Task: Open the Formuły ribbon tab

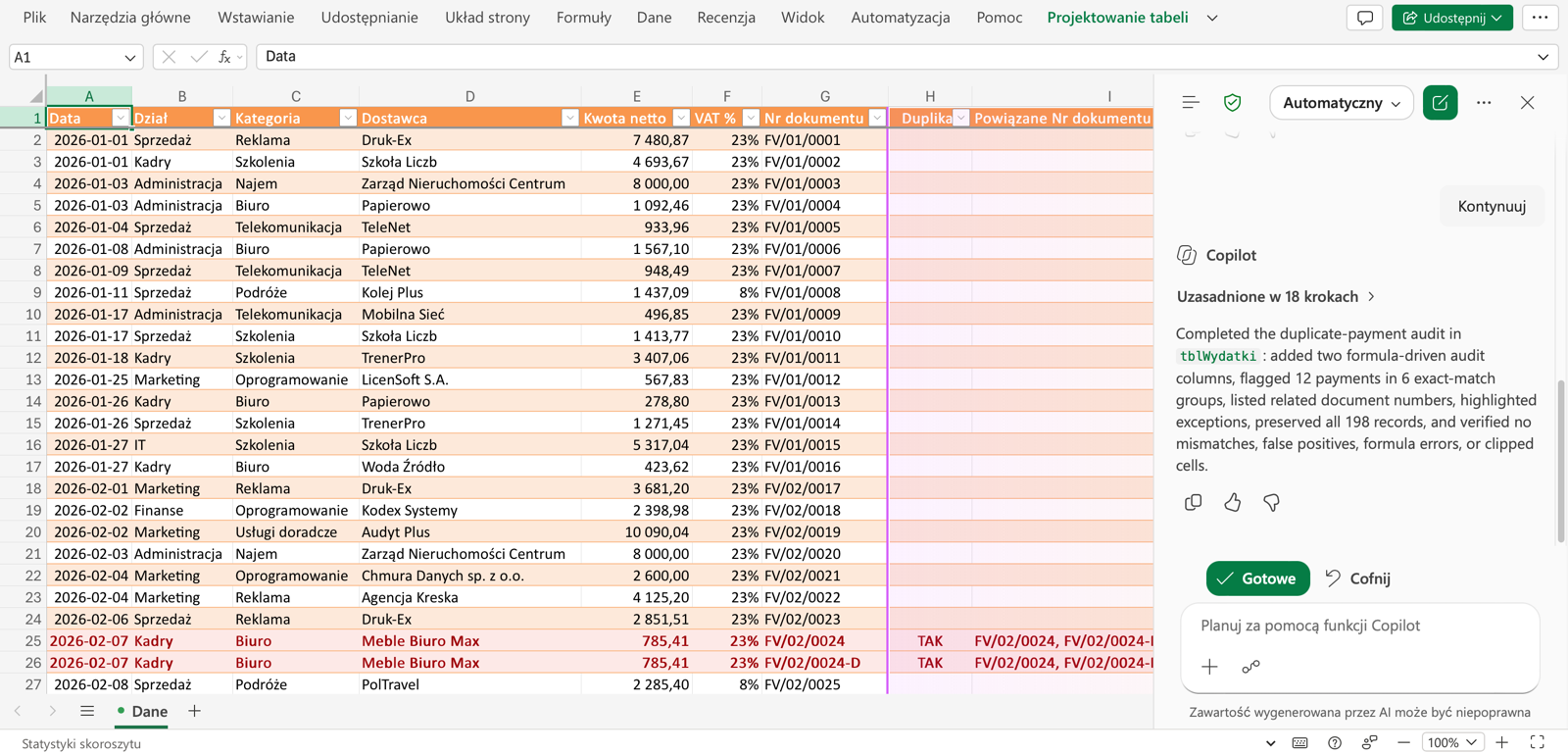Action: [x=583, y=18]
